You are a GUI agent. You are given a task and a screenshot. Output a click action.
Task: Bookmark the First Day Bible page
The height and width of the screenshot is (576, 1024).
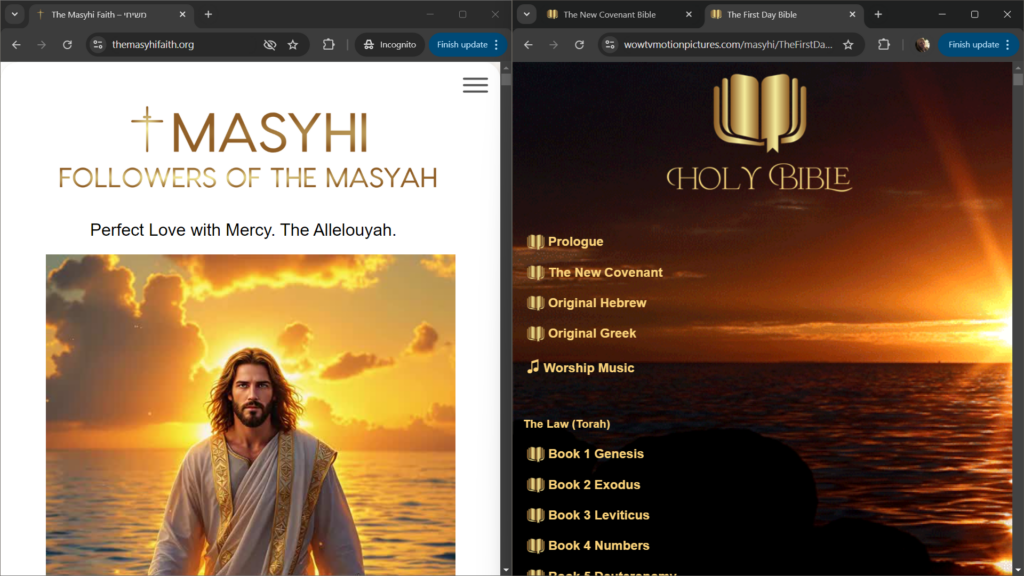click(x=848, y=45)
